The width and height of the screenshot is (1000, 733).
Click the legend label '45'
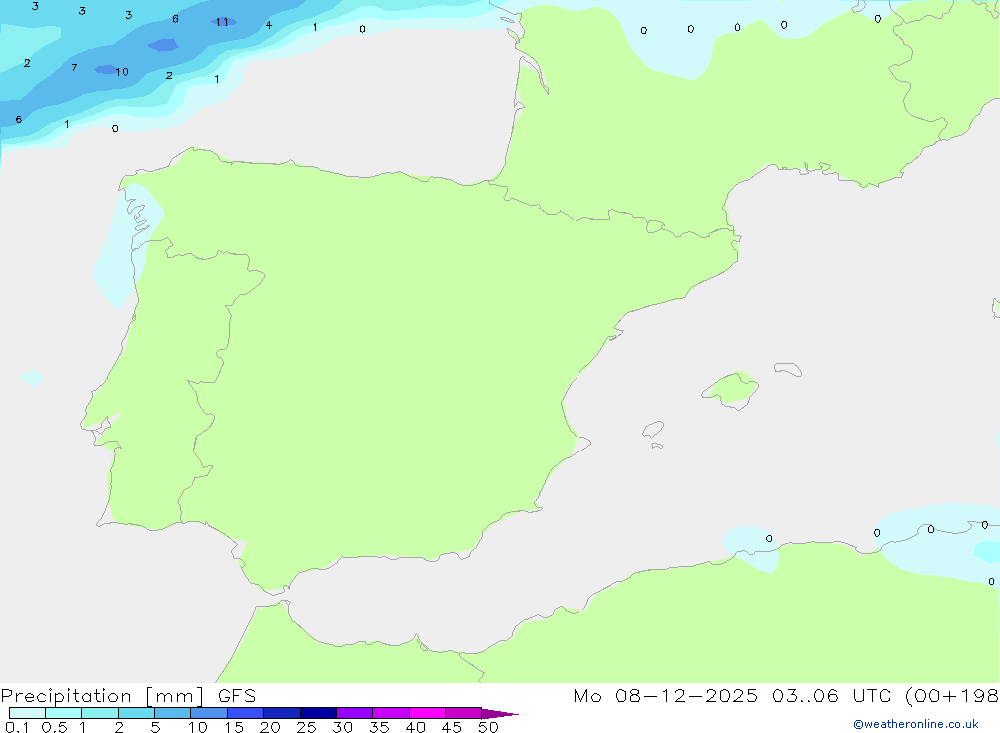(x=452, y=727)
